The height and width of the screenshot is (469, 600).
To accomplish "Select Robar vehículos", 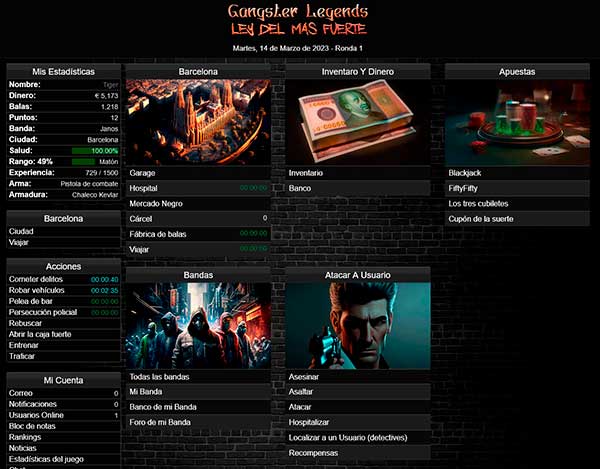I will click(x=64, y=290).
